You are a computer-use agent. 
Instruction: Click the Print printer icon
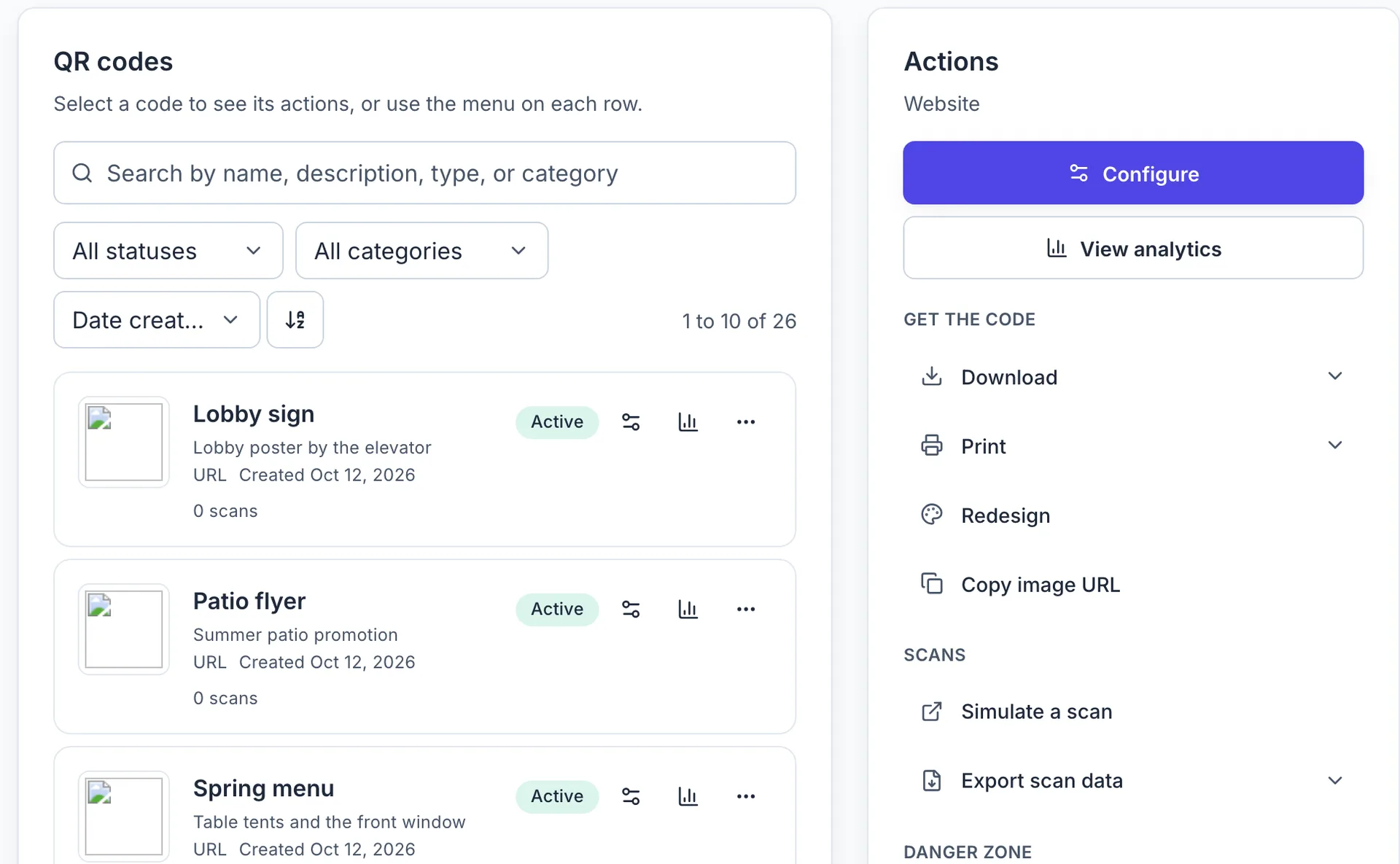932,445
